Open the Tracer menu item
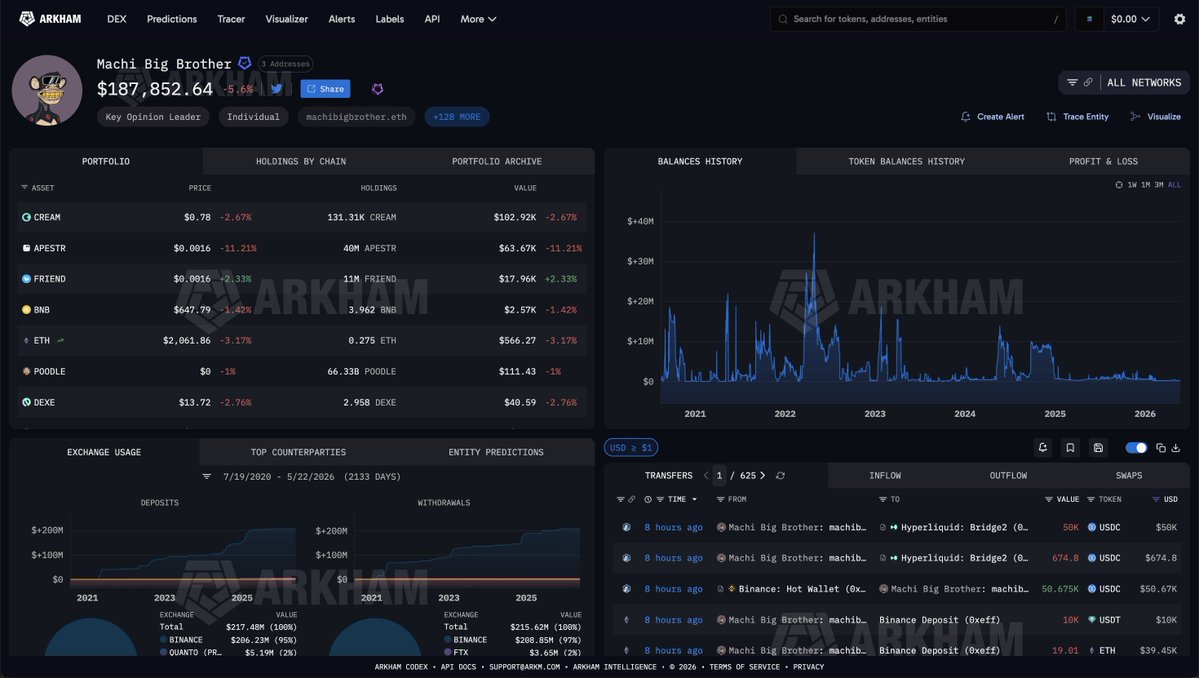1199x678 pixels. (231, 19)
